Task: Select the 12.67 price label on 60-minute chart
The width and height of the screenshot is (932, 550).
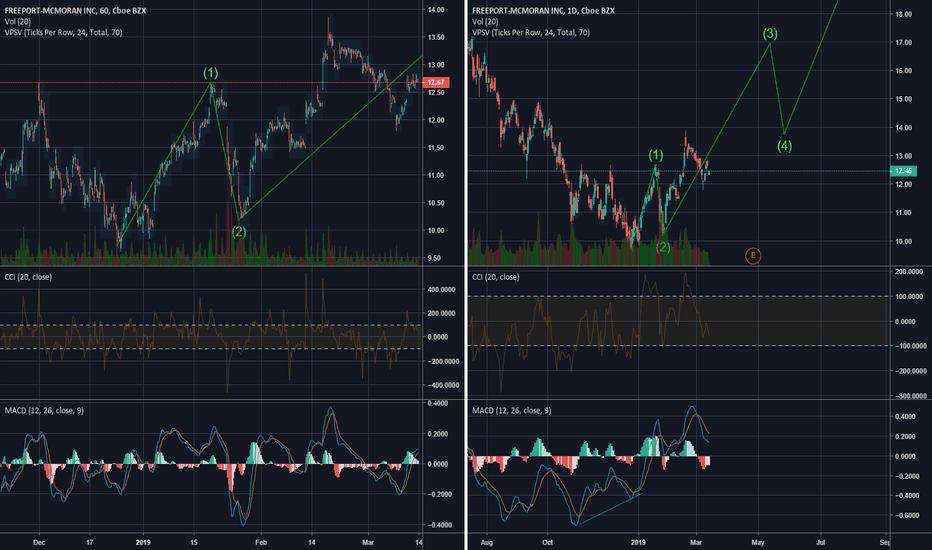Action: pyautogui.click(x=436, y=82)
